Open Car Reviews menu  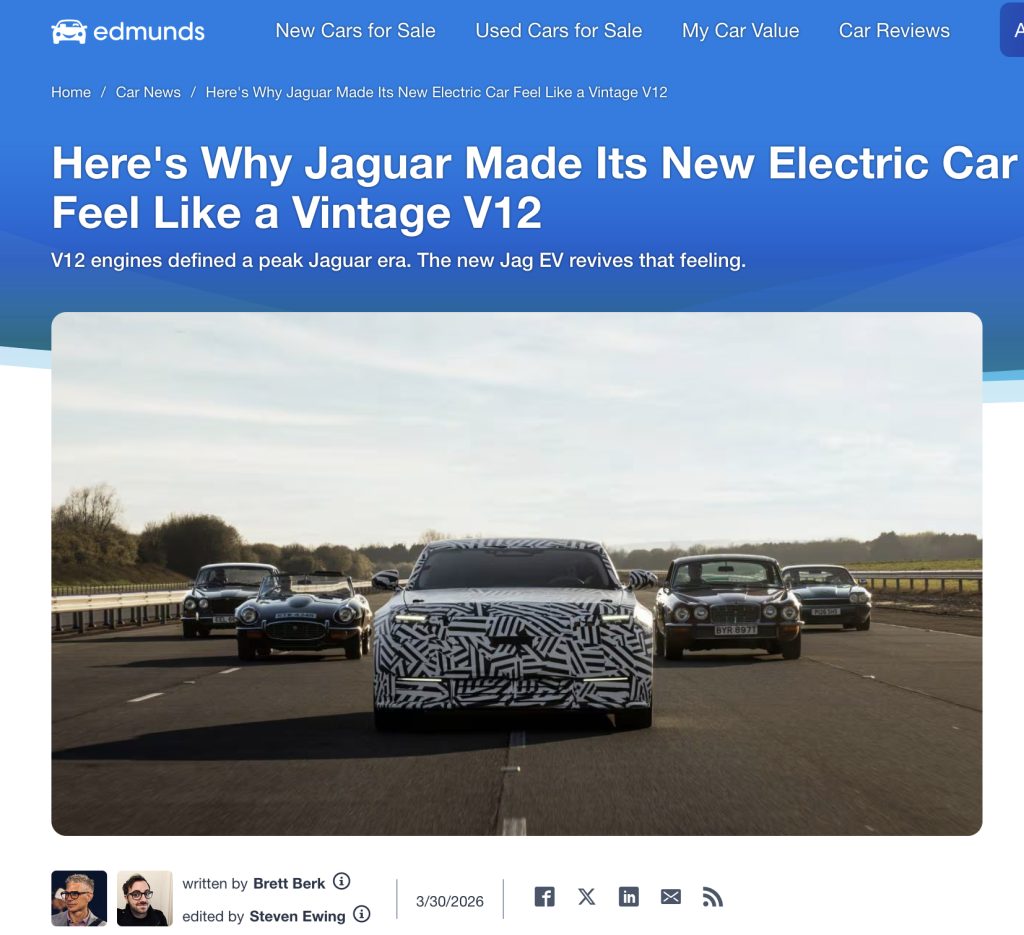894,31
